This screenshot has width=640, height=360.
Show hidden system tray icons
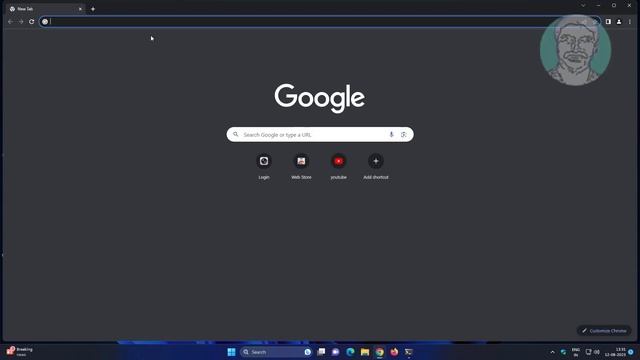tap(552, 352)
